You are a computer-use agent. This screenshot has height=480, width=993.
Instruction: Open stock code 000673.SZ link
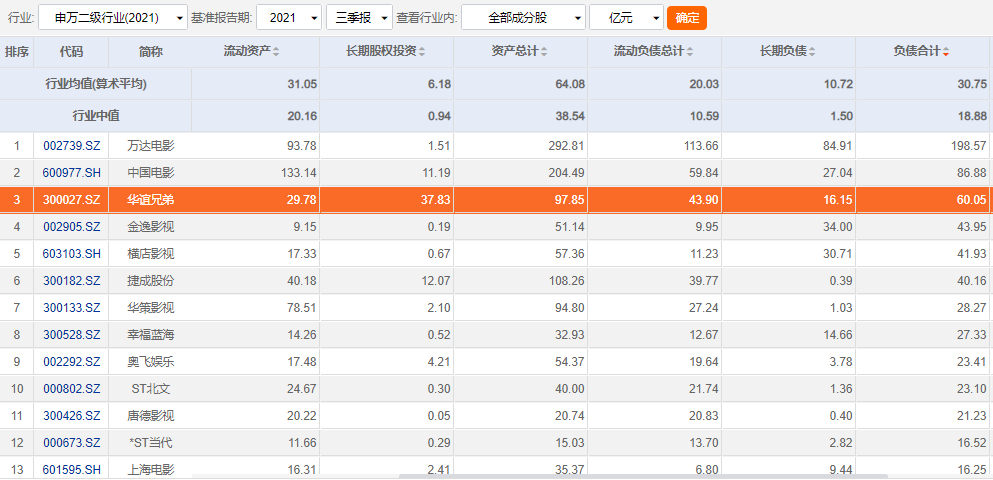(x=72, y=443)
